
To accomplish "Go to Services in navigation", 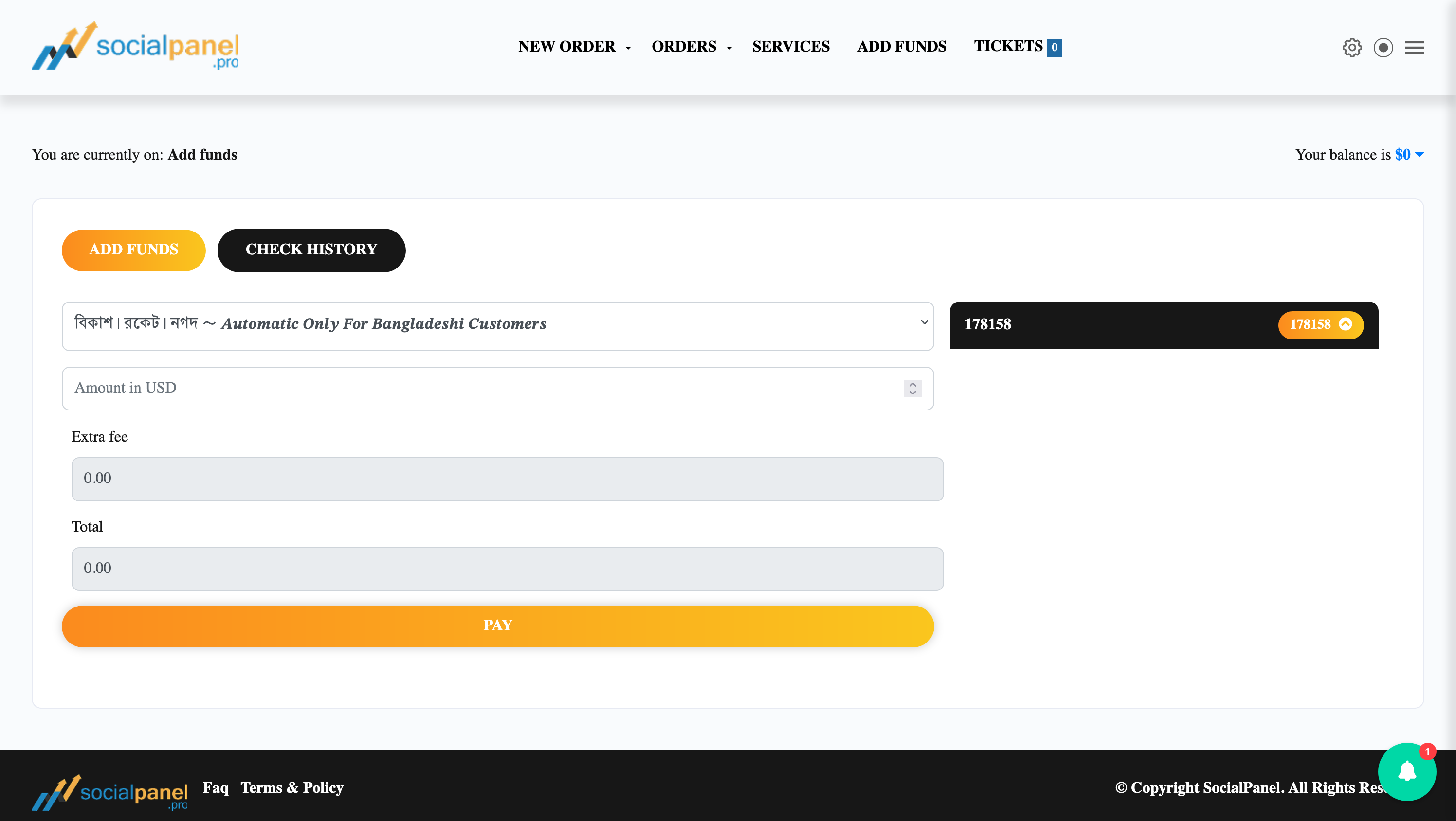I will 791,46.
